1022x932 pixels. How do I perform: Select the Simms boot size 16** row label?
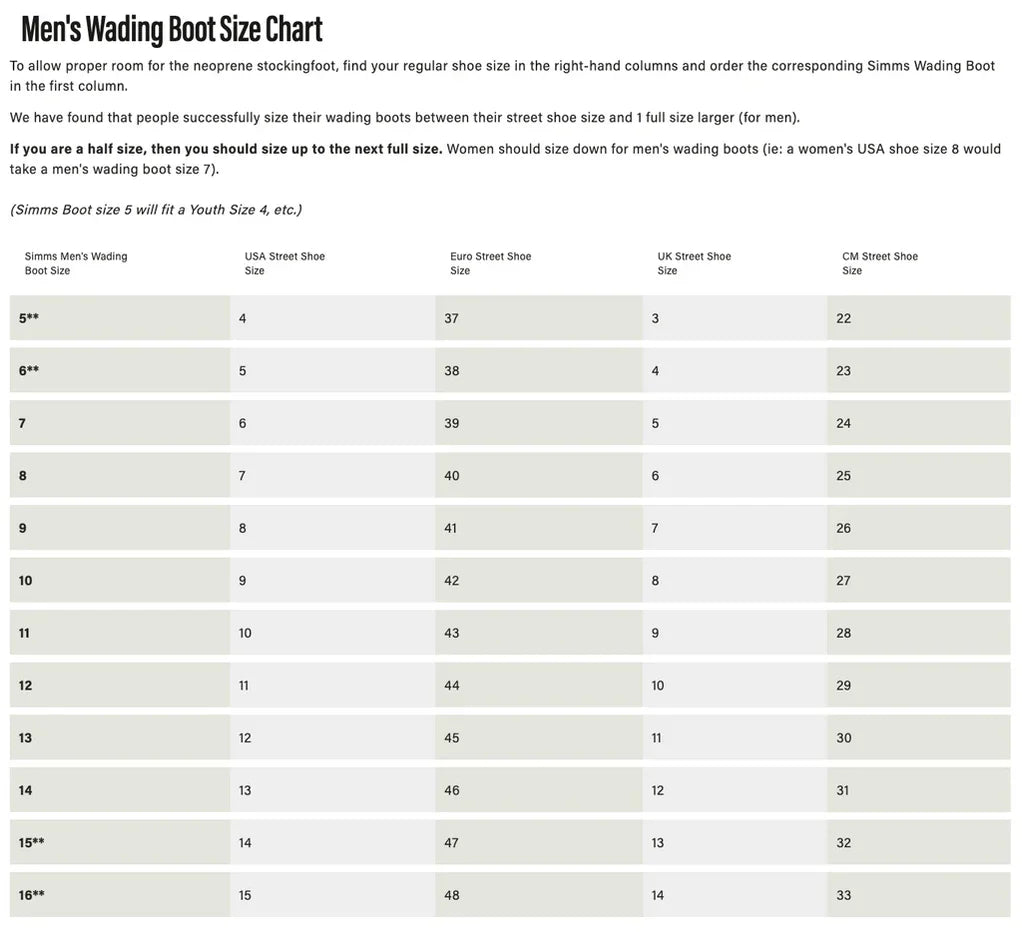coord(32,895)
